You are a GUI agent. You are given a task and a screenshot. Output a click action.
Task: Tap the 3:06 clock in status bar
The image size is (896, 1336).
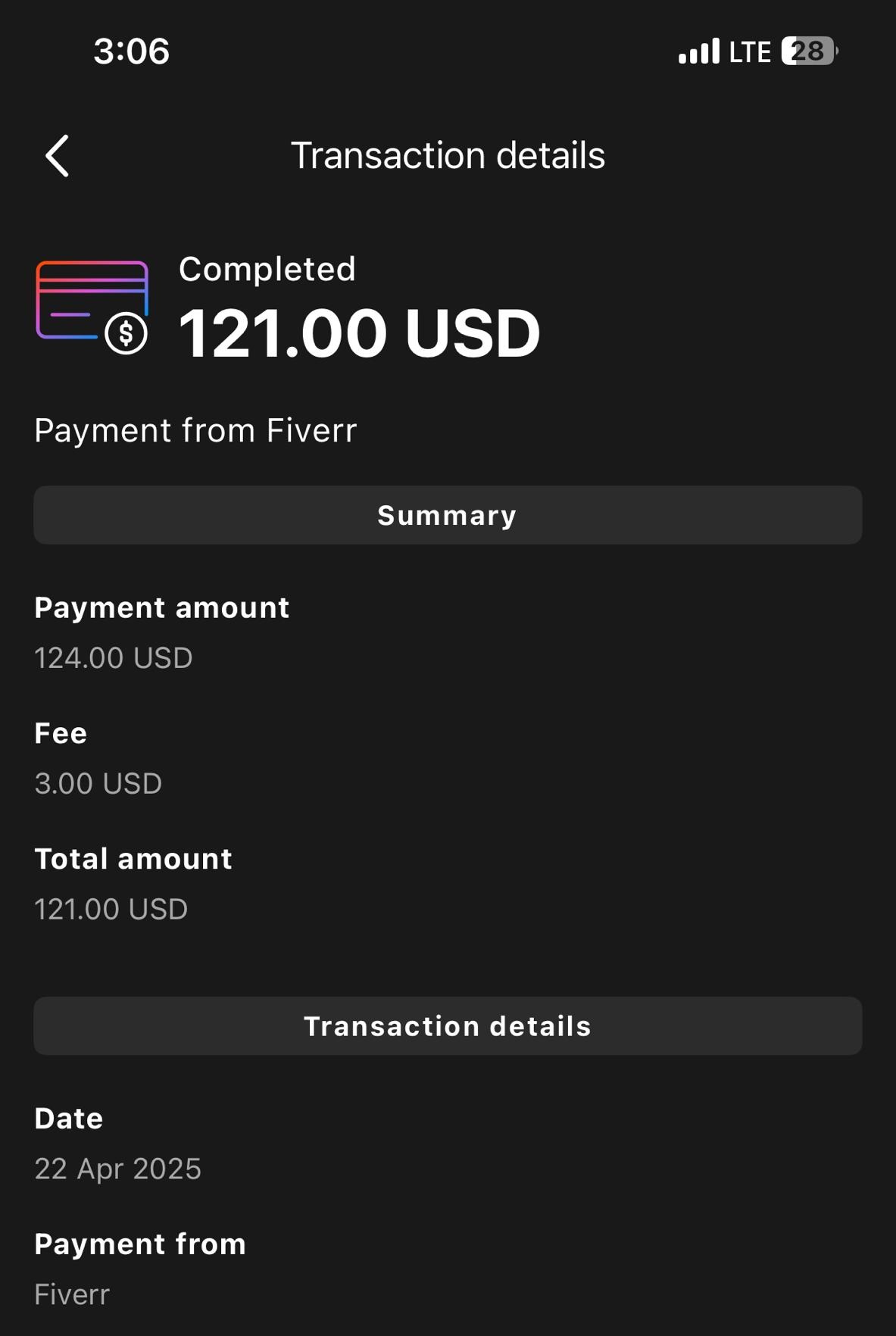tap(131, 52)
